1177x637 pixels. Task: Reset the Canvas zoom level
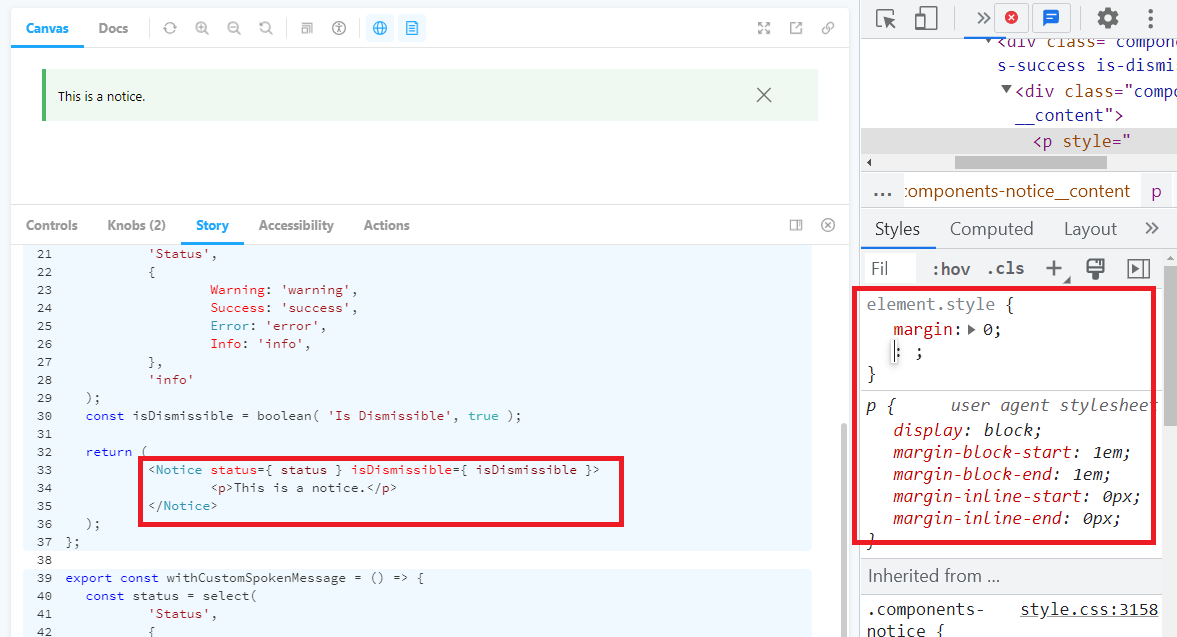266,28
